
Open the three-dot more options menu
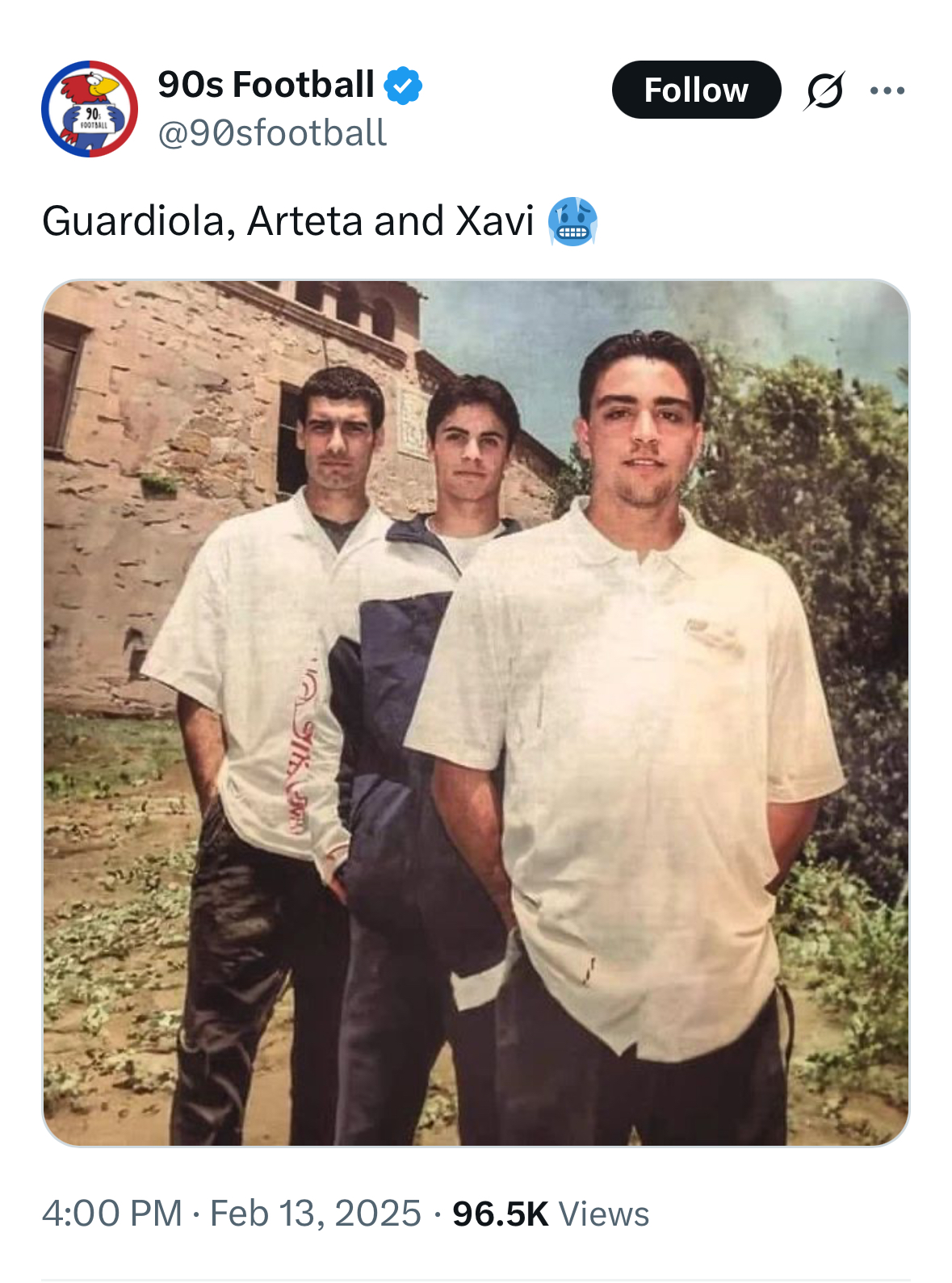pos(887,90)
